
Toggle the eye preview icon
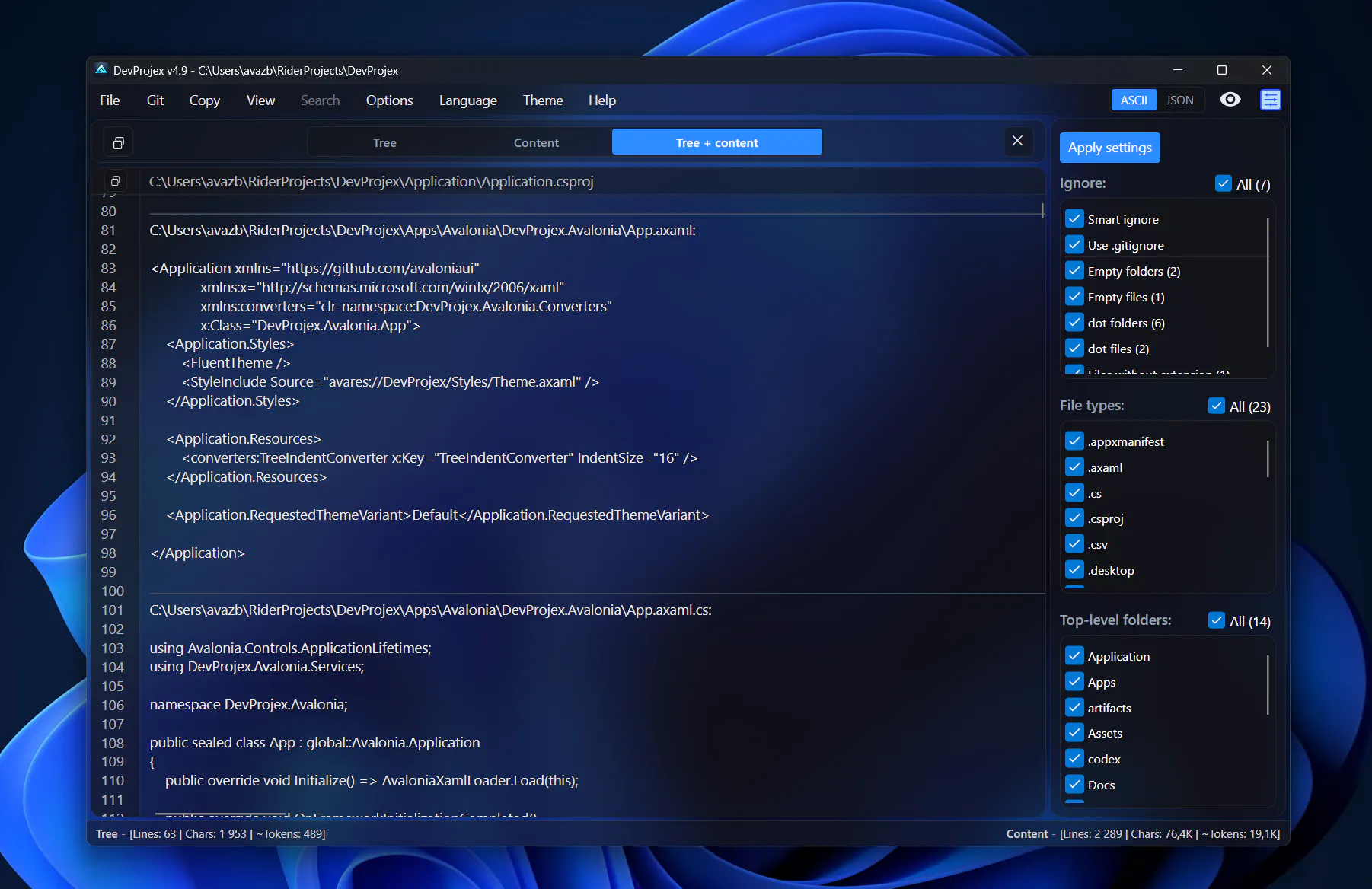1230,100
